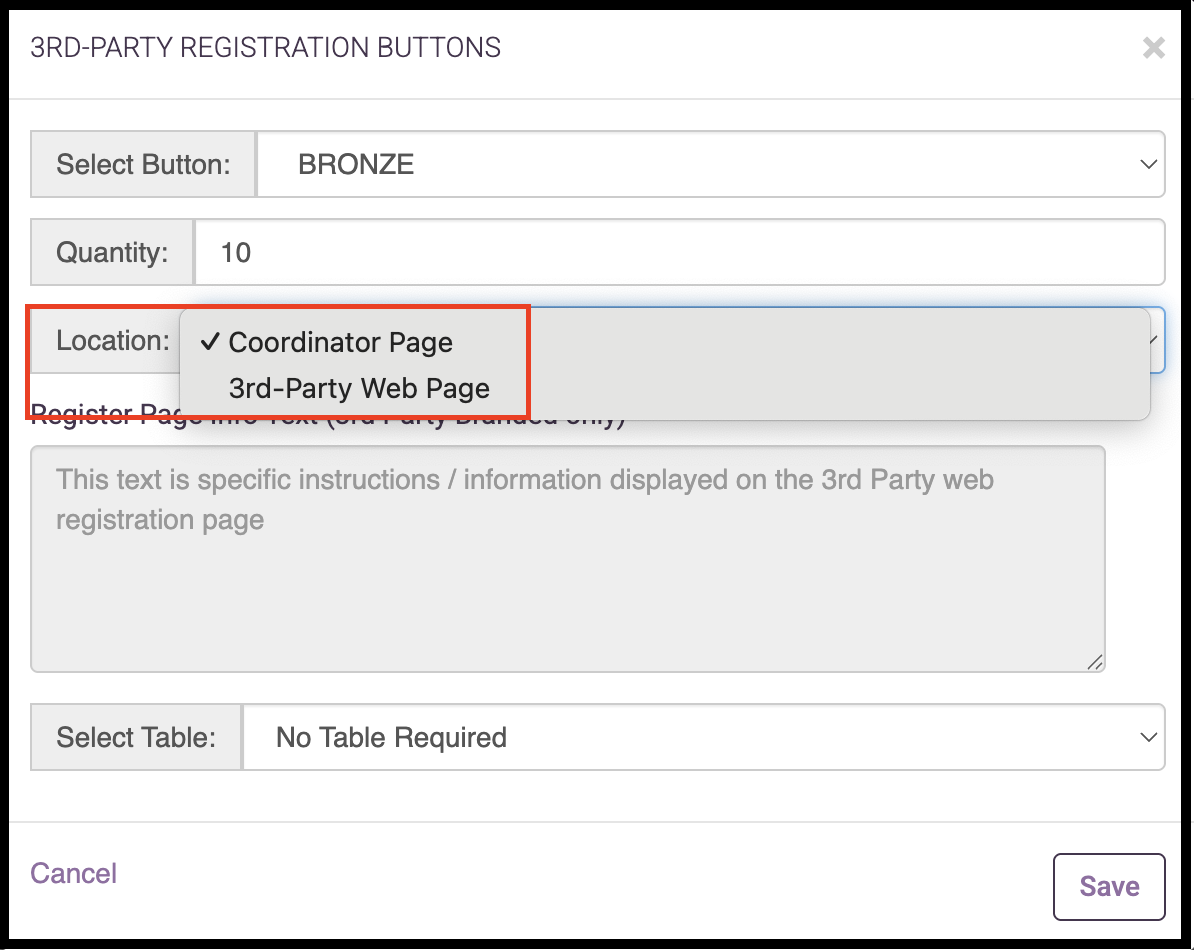This screenshot has height=950, width=1194.
Task: Click the Select Table label
Action: (136, 737)
